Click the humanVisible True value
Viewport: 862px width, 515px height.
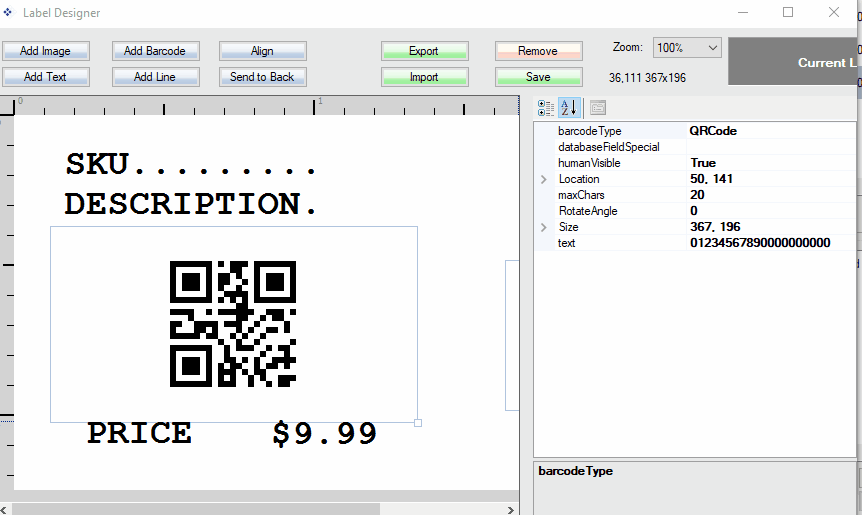771,163
